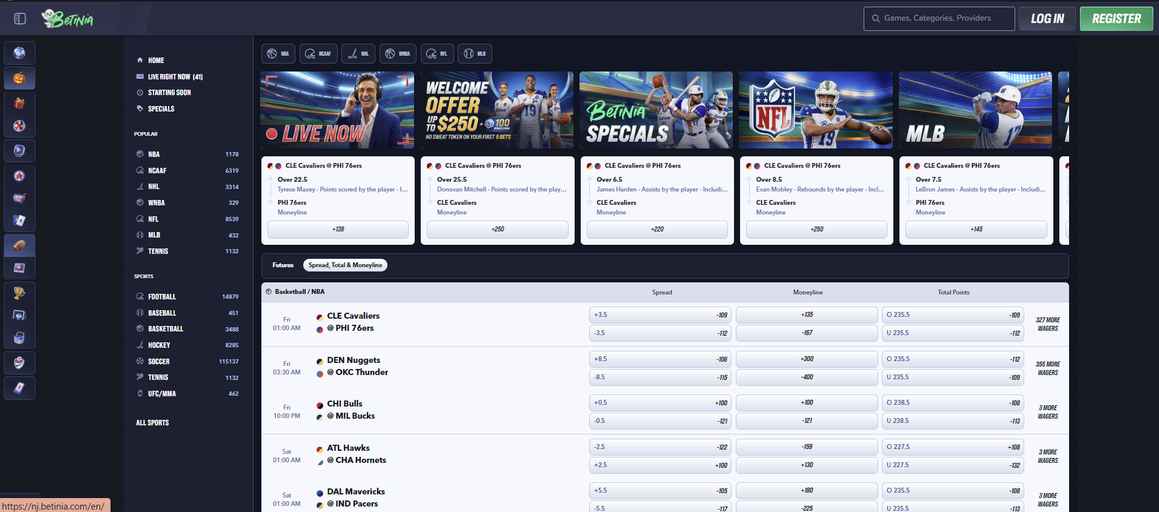Switch to Futures tab
Image resolution: width=1159 pixels, height=512 pixels.
(x=282, y=265)
